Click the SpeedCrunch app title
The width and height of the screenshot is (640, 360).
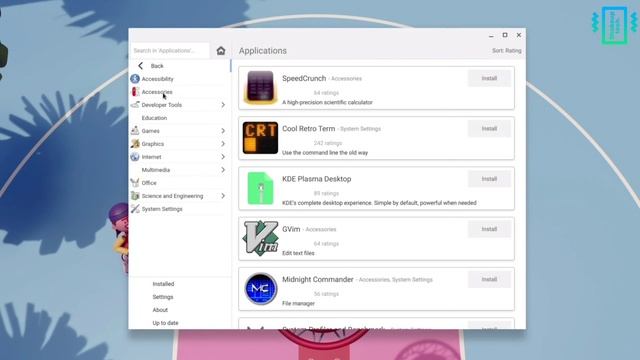click(304, 78)
